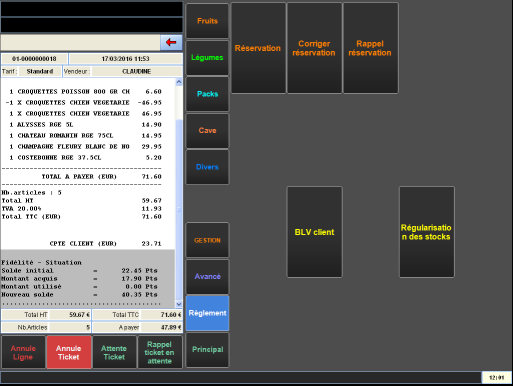The height and width of the screenshot is (386, 513).
Task: Click the Corriger réservation button
Action: 314,48
